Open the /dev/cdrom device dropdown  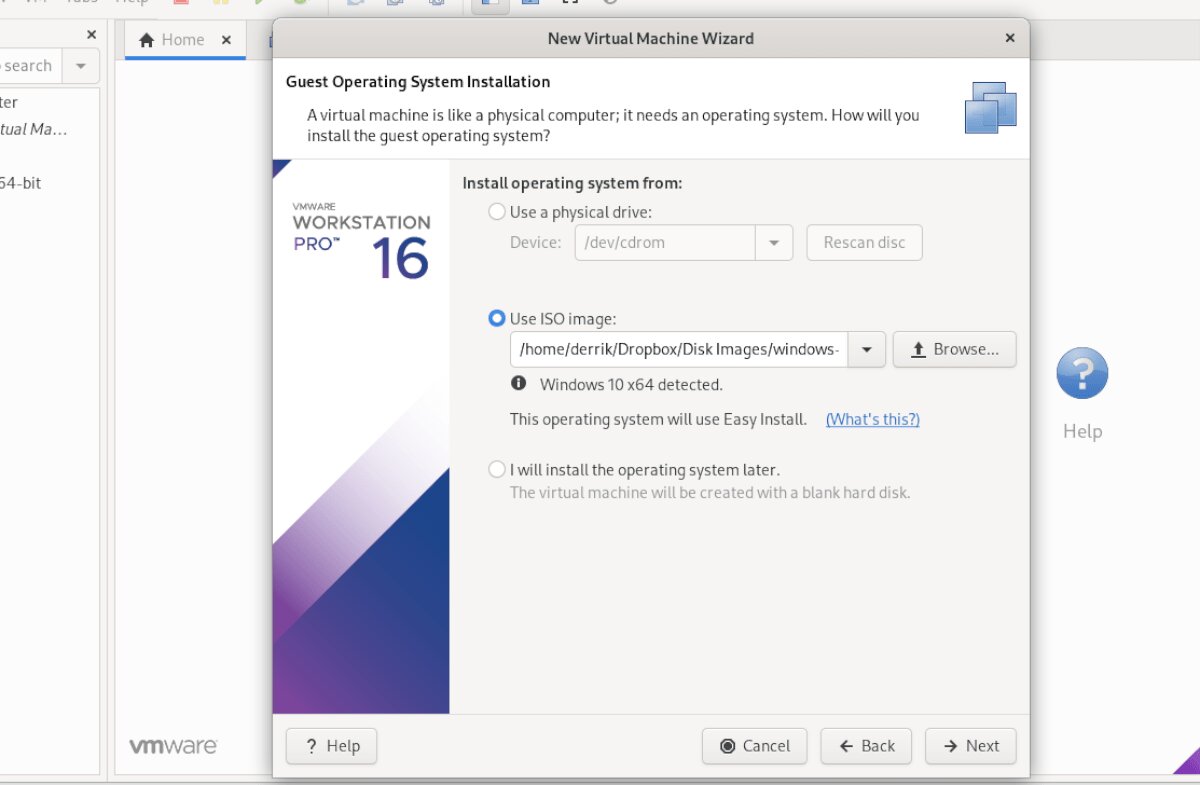click(775, 242)
